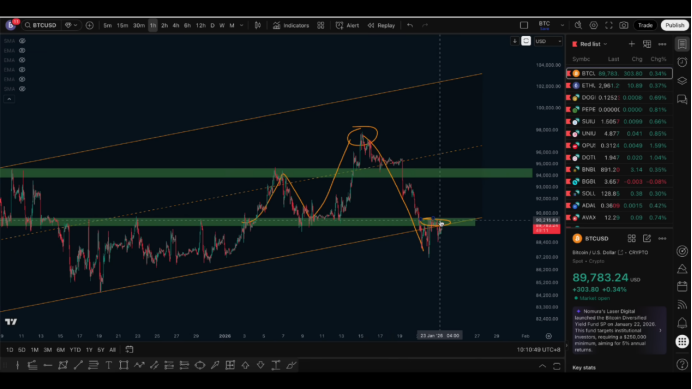
Task: Open diamond dropdown beside BTCUSD search
Action: [71, 26]
